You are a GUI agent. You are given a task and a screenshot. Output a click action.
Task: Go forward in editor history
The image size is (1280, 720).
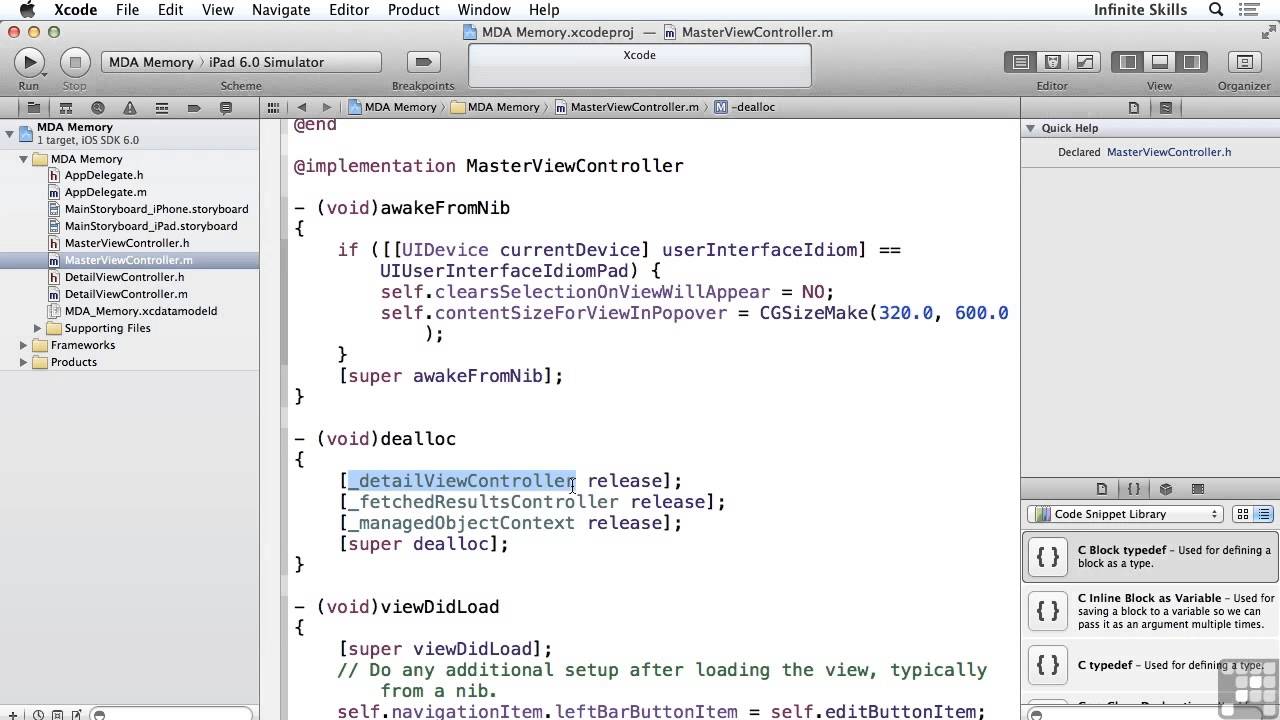pos(326,107)
